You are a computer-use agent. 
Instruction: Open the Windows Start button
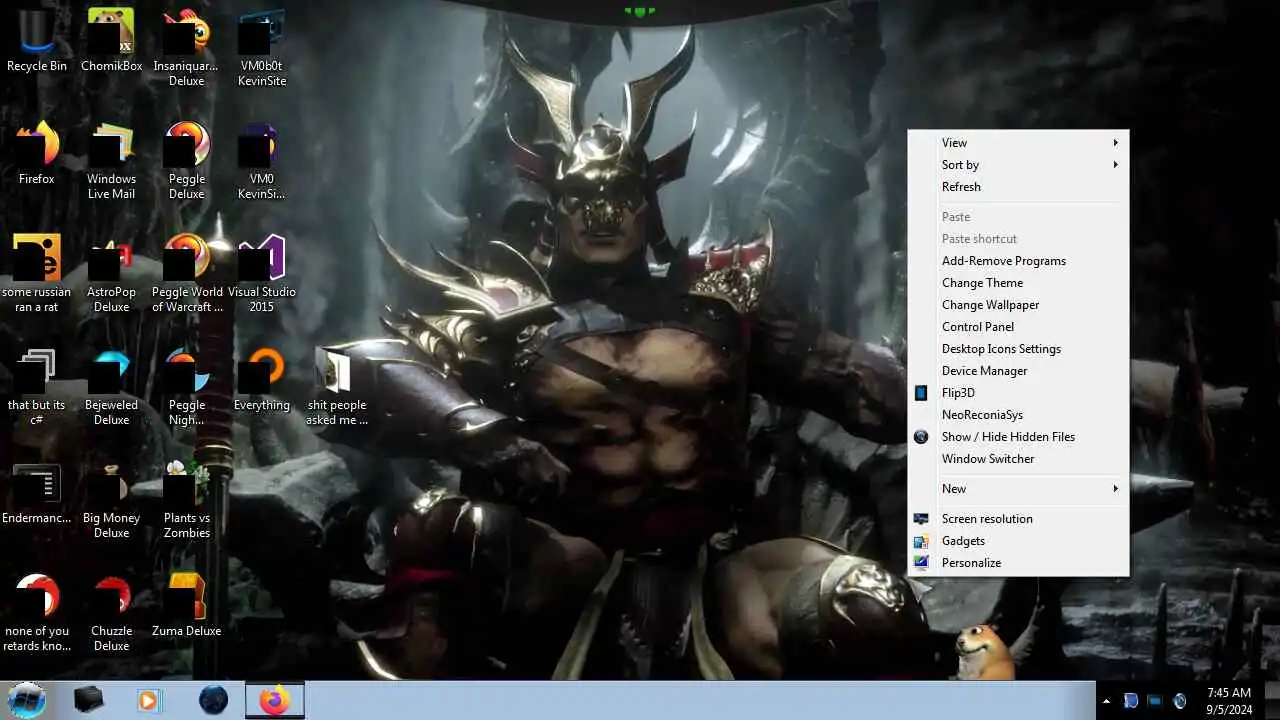click(27, 700)
